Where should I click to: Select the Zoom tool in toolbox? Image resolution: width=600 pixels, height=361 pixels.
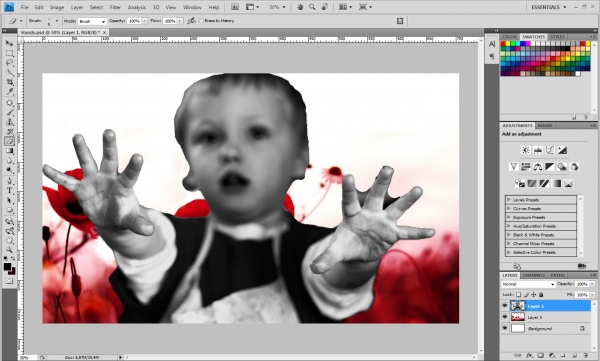(9, 250)
